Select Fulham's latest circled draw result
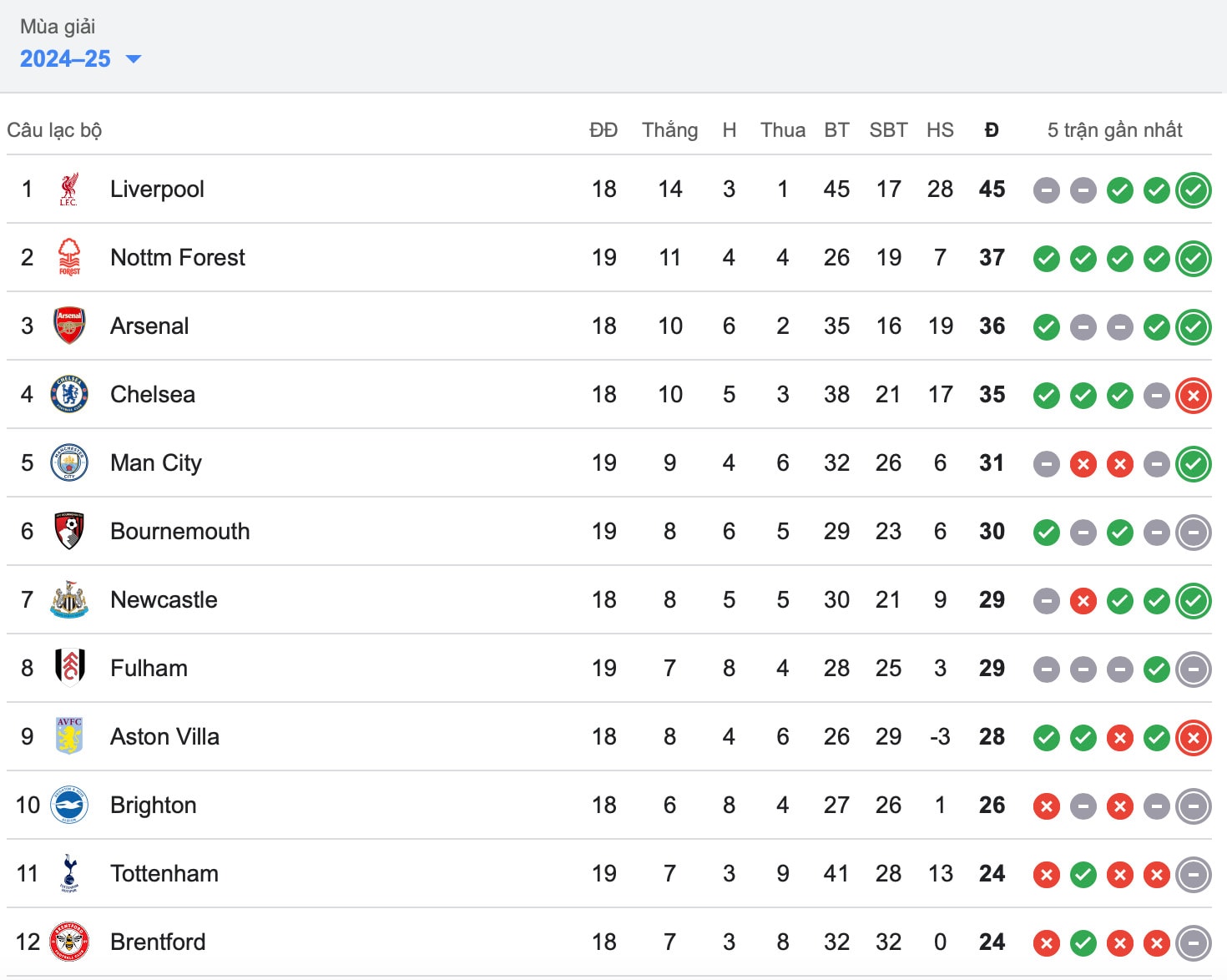 (1194, 669)
